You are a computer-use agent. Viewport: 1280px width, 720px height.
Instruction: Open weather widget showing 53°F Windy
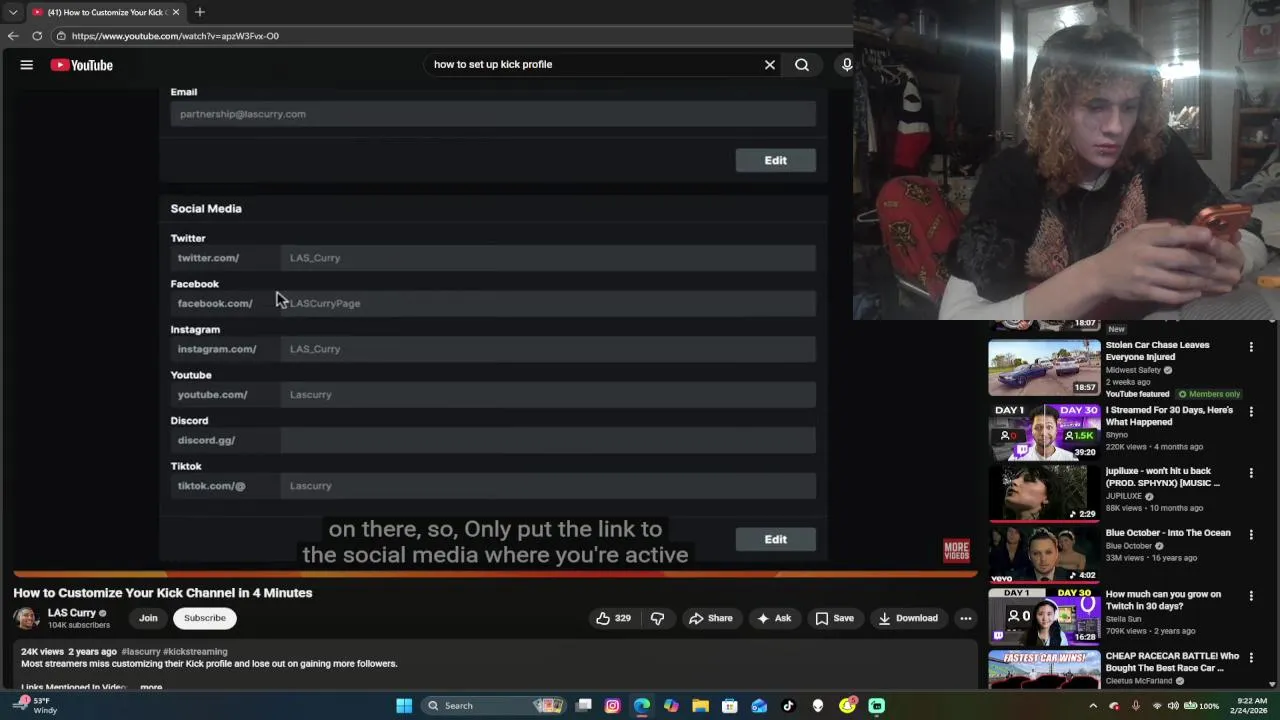pyautogui.click(x=35, y=706)
